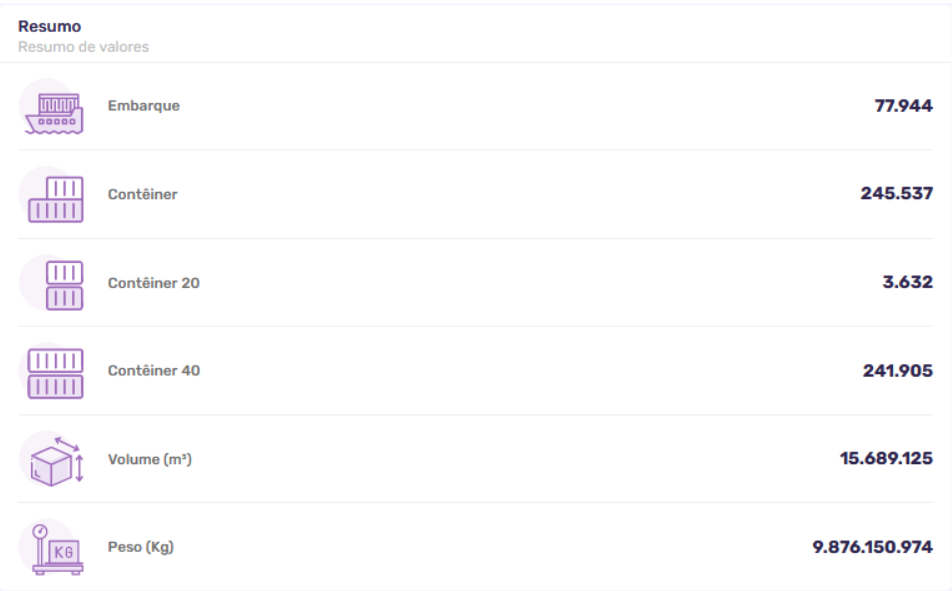This screenshot has height=591, width=952.
Task: Click the Resumo de valores subtitle
Action: tap(83, 47)
